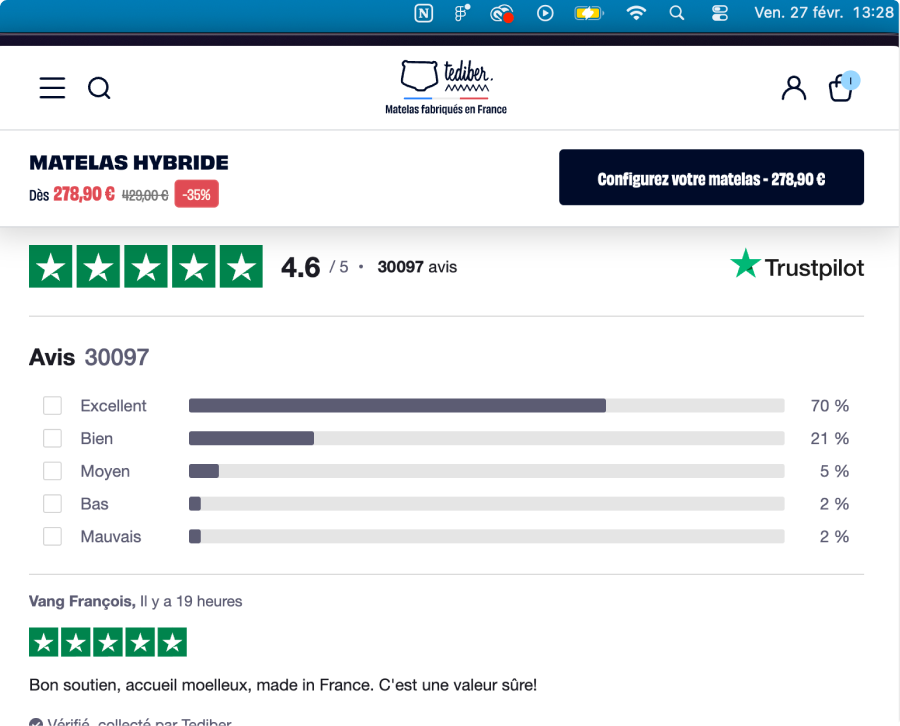The height and width of the screenshot is (726, 900).
Task: Click the Bien 21 % rating bar
Action: coord(486,438)
